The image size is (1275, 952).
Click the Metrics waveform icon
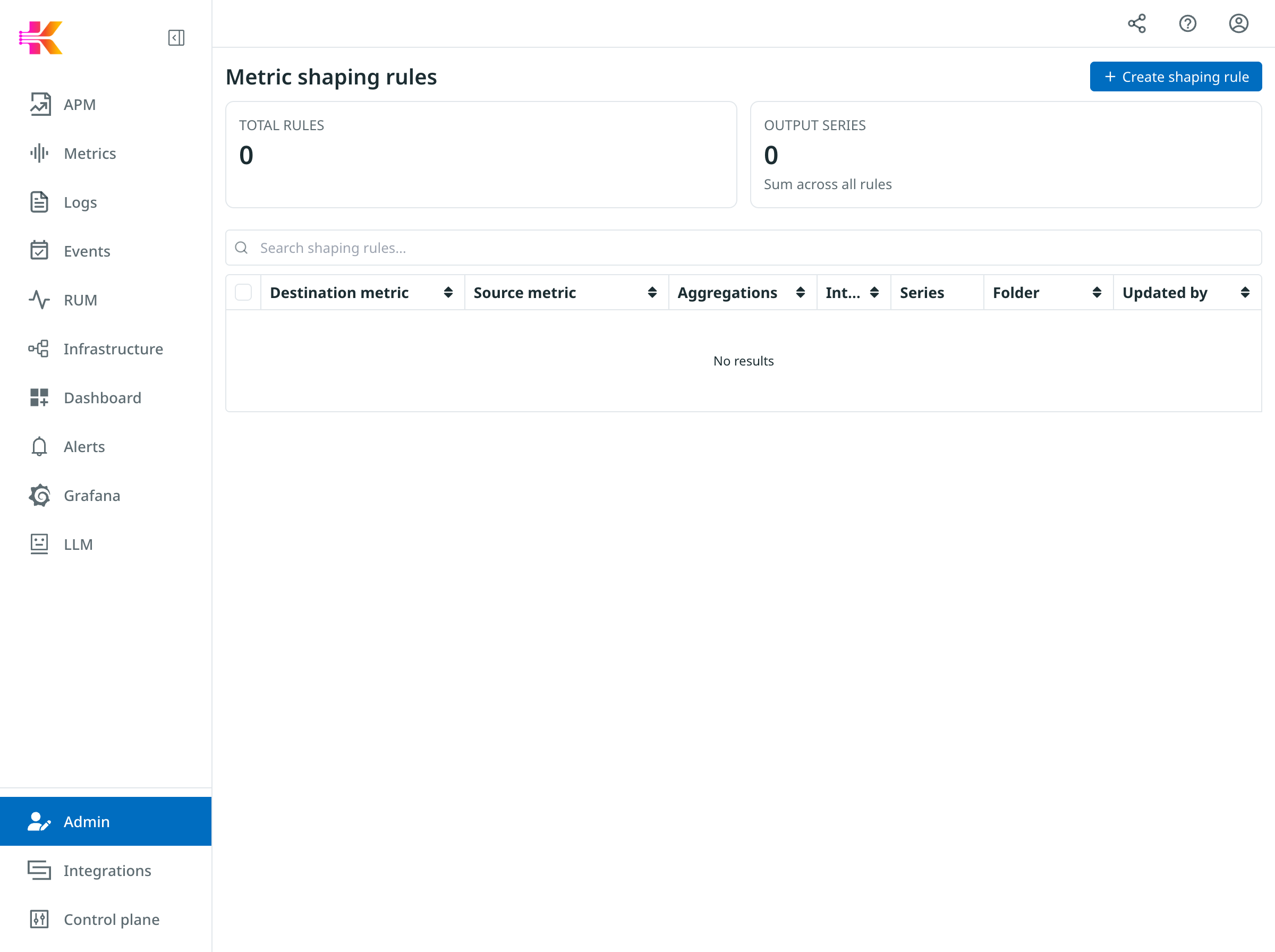(x=40, y=154)
